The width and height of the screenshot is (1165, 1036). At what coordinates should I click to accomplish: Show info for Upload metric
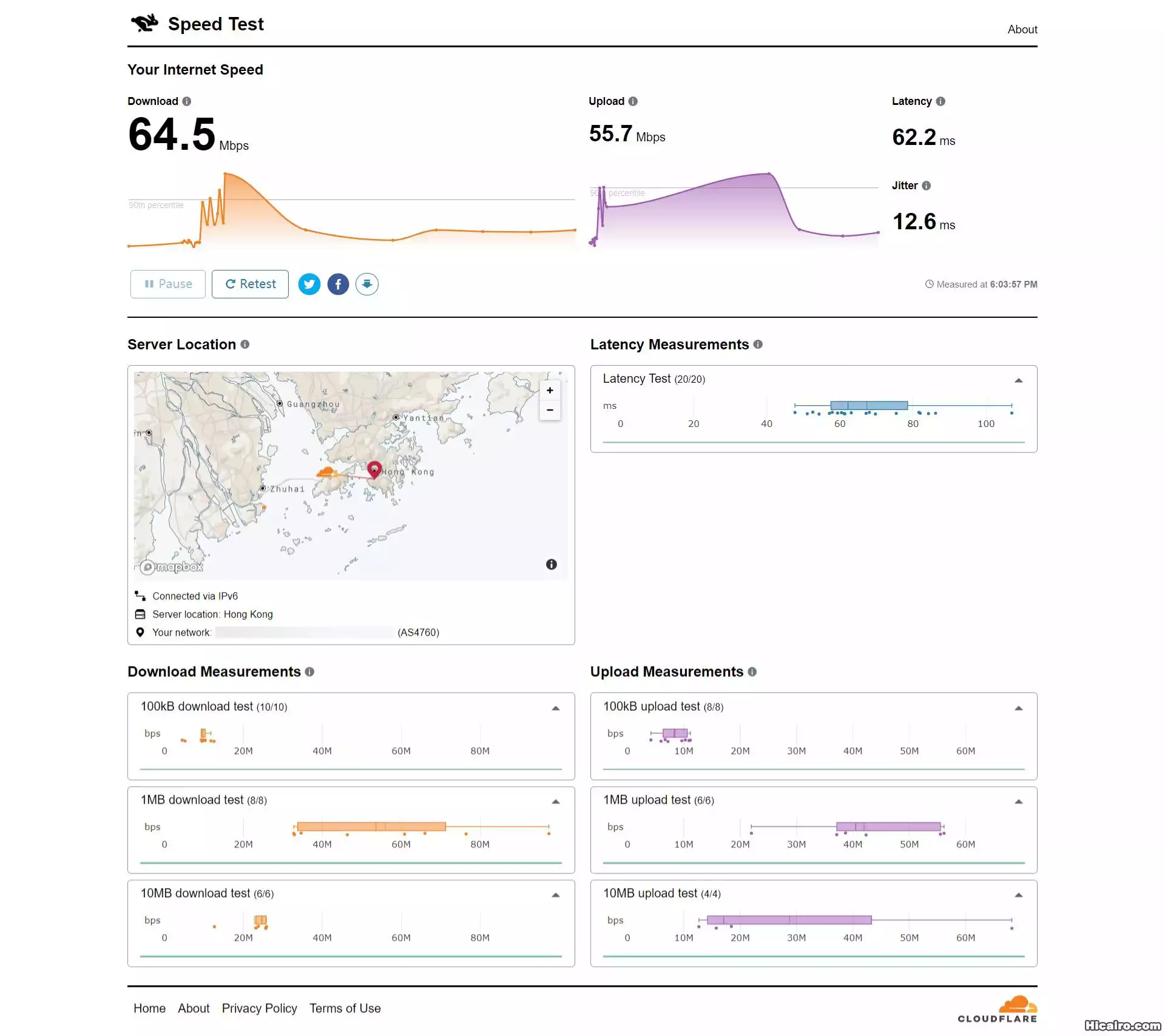tap(633, 101)
